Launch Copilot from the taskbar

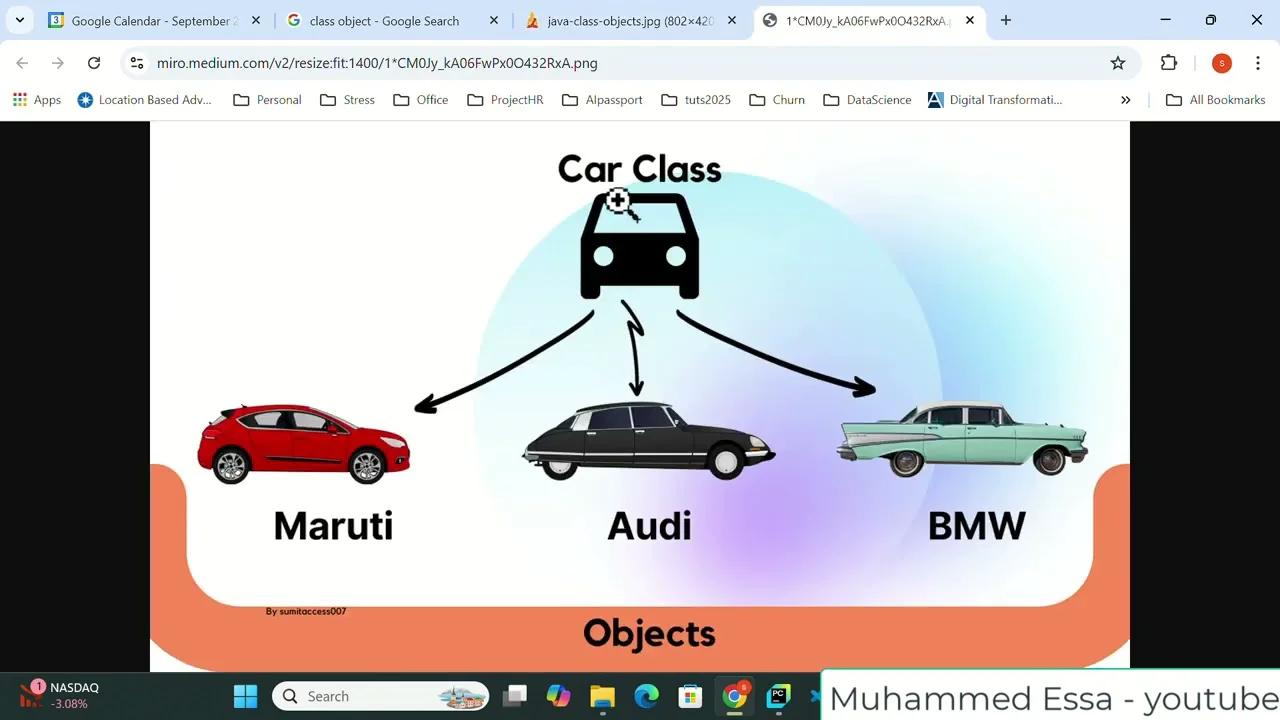pos(558,695)
